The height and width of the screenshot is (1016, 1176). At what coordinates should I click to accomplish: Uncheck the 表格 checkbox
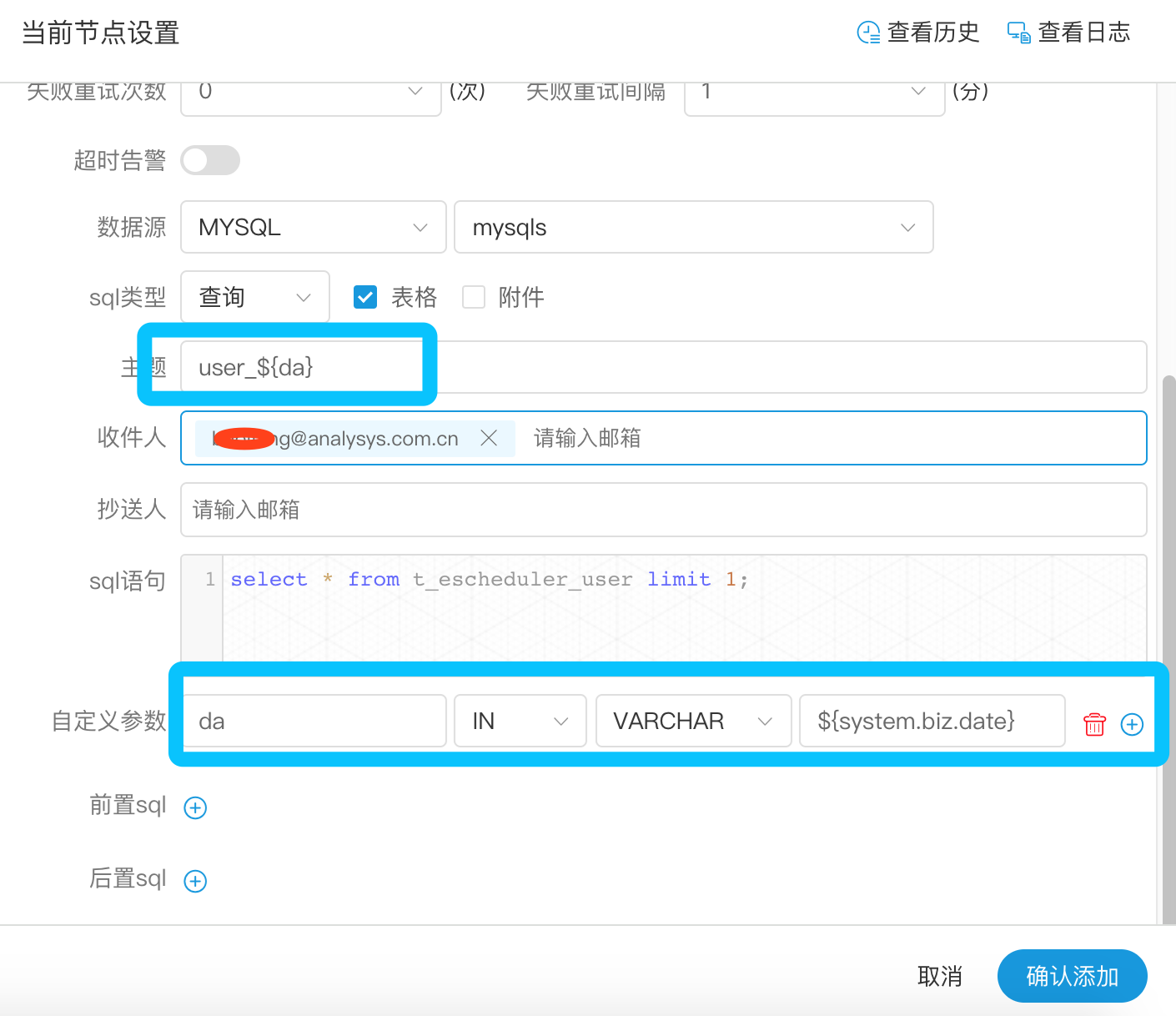pyautogui.click(x=365, y=297)
